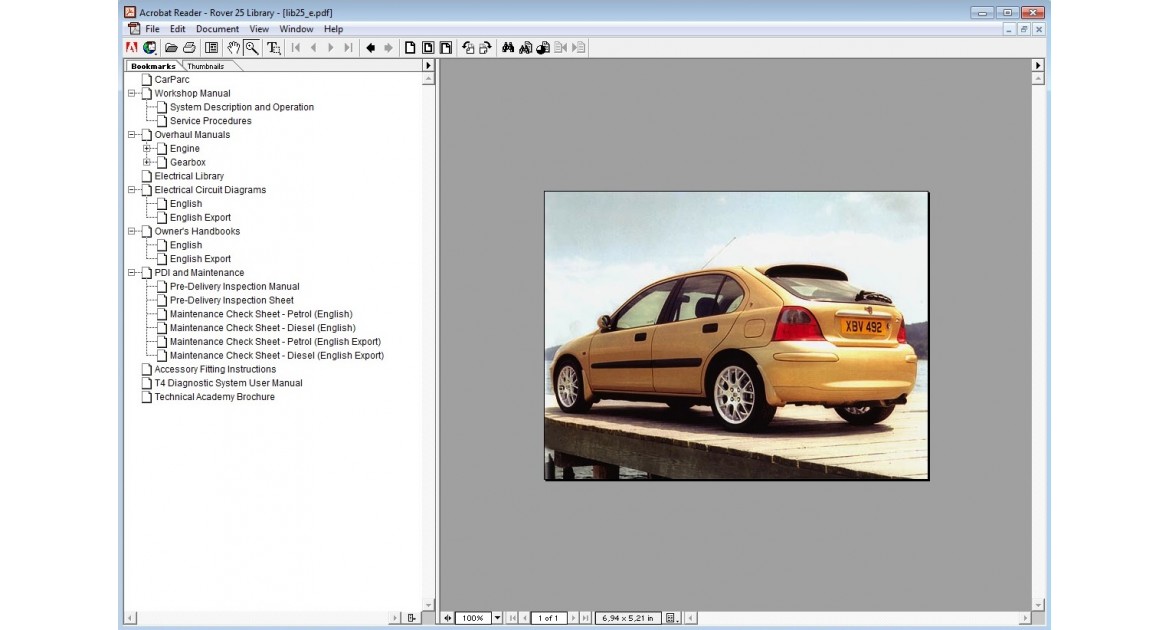Switch to the Thumbnails tab
The width and height of the screenshot is (1170, 630).
tap(206, 66)
